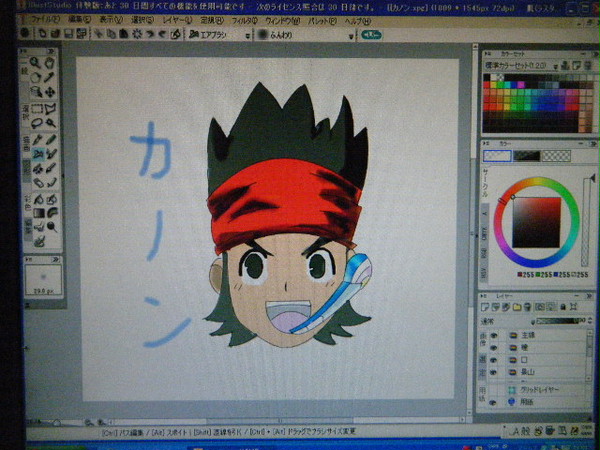Click the trash icon in the layer panel
Screen dimensions: 600x450
(527, 307)
